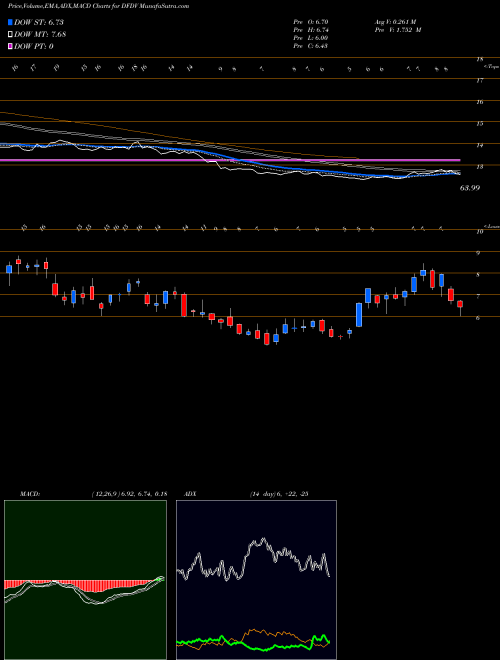Click the magenta DOW PT legend swatch

click(10, 46)
